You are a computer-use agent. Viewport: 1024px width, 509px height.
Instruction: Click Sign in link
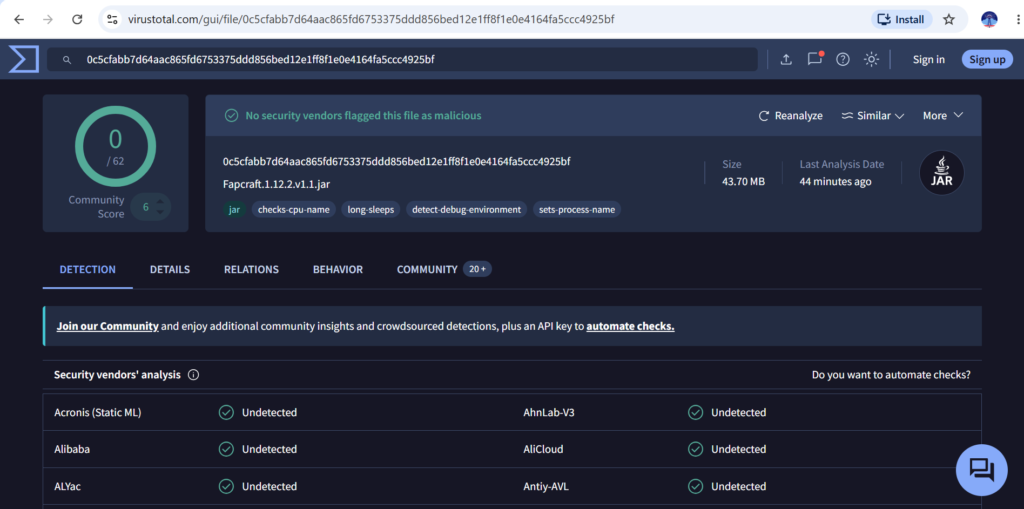pyautogui.click(x=929, y=59)
